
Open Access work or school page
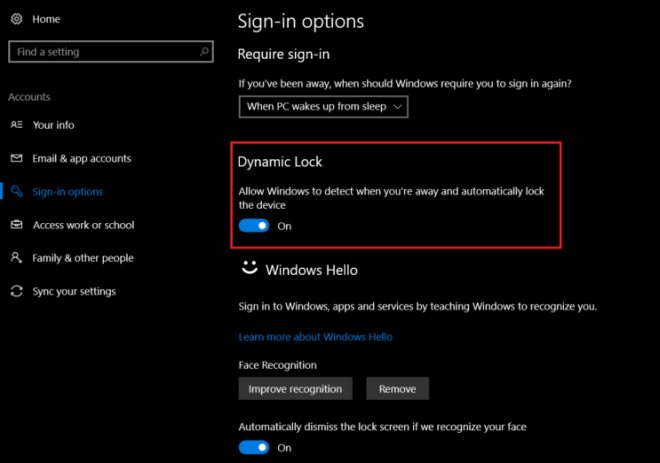(x=83, y=225)
